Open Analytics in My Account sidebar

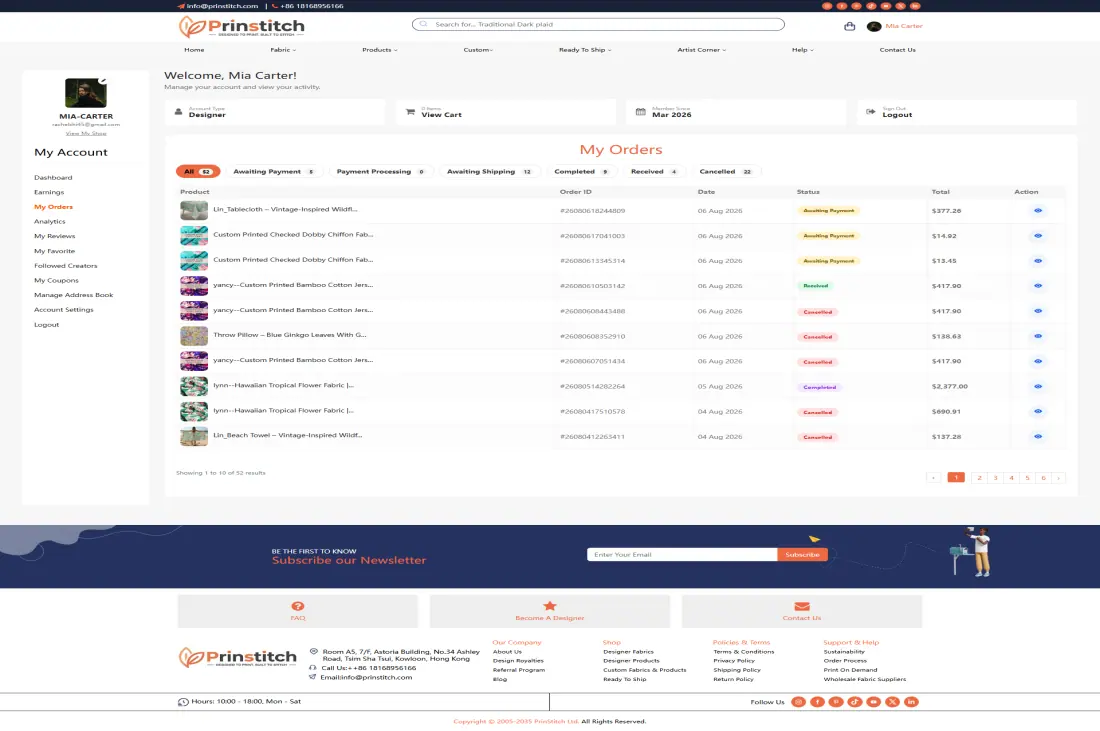click(50, 222)
